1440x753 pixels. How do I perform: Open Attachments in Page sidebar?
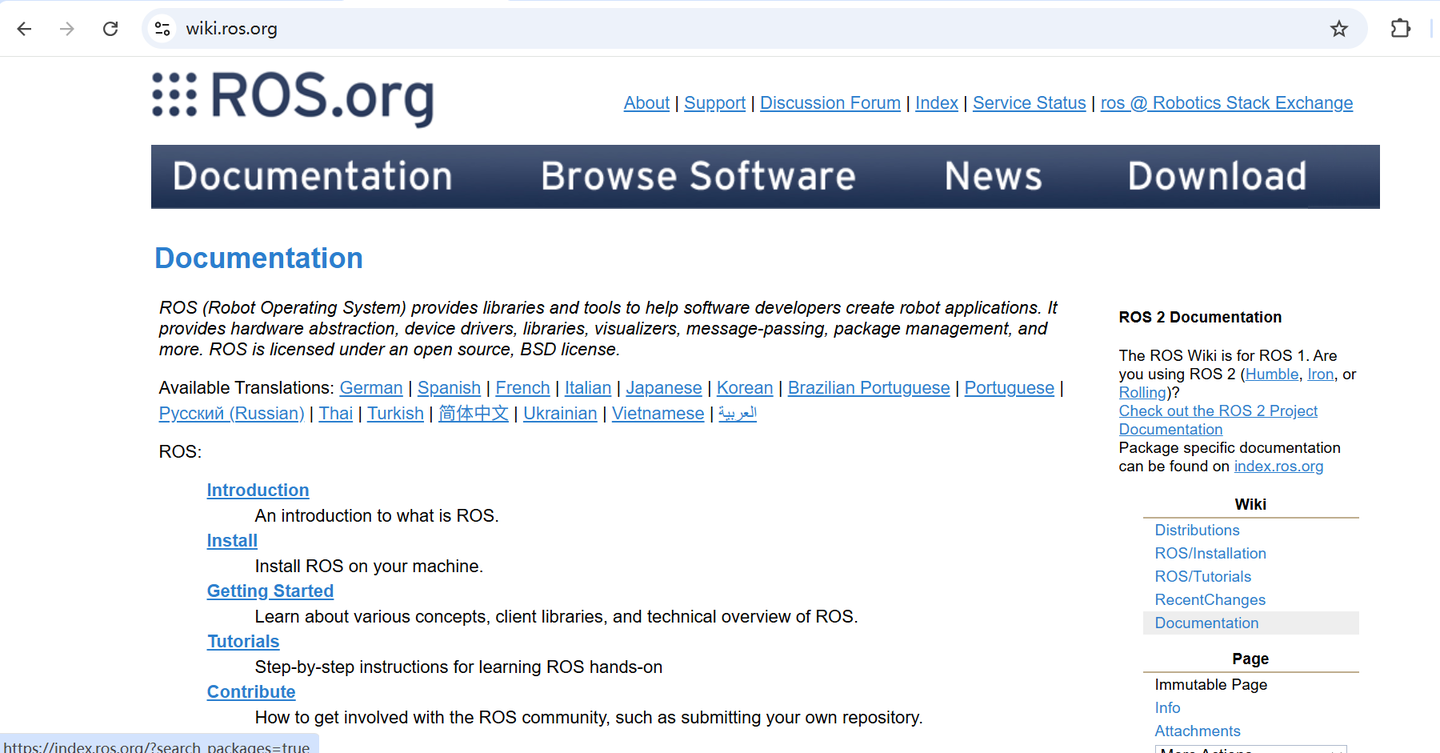coord(1197,731)
